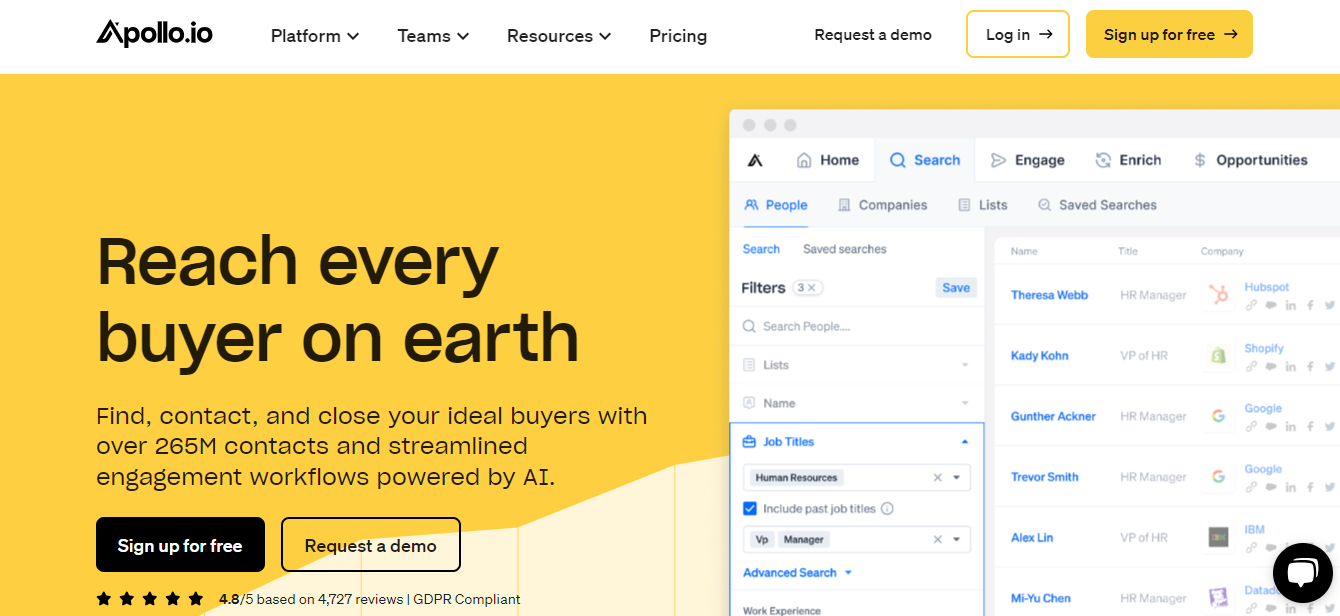Click the Manager tag chip
This screenshot has width=1340, height=616.
[x=804, y=539]
